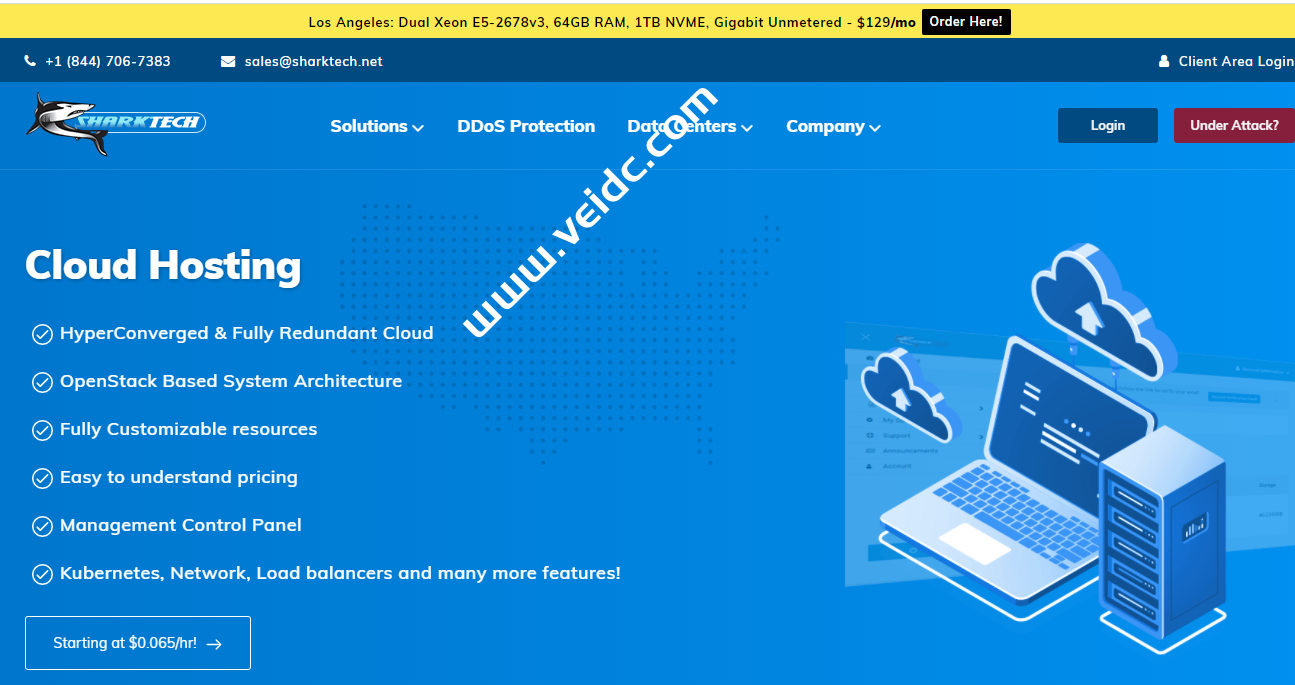Click the Under Attack? button
Viewport: 1295px width, 685px height.
1234,126
